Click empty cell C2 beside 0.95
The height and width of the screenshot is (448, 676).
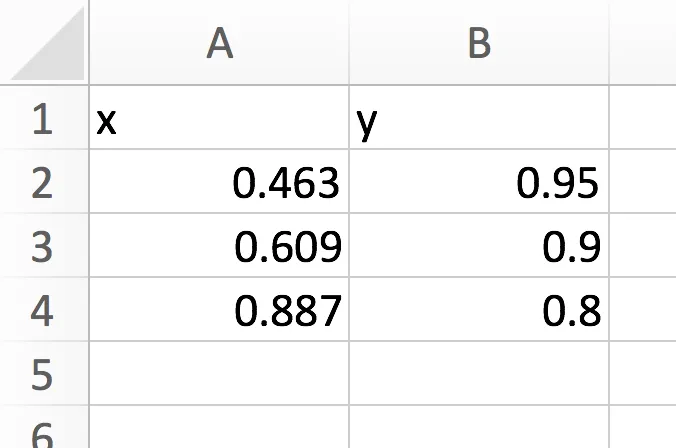[643, 181]
